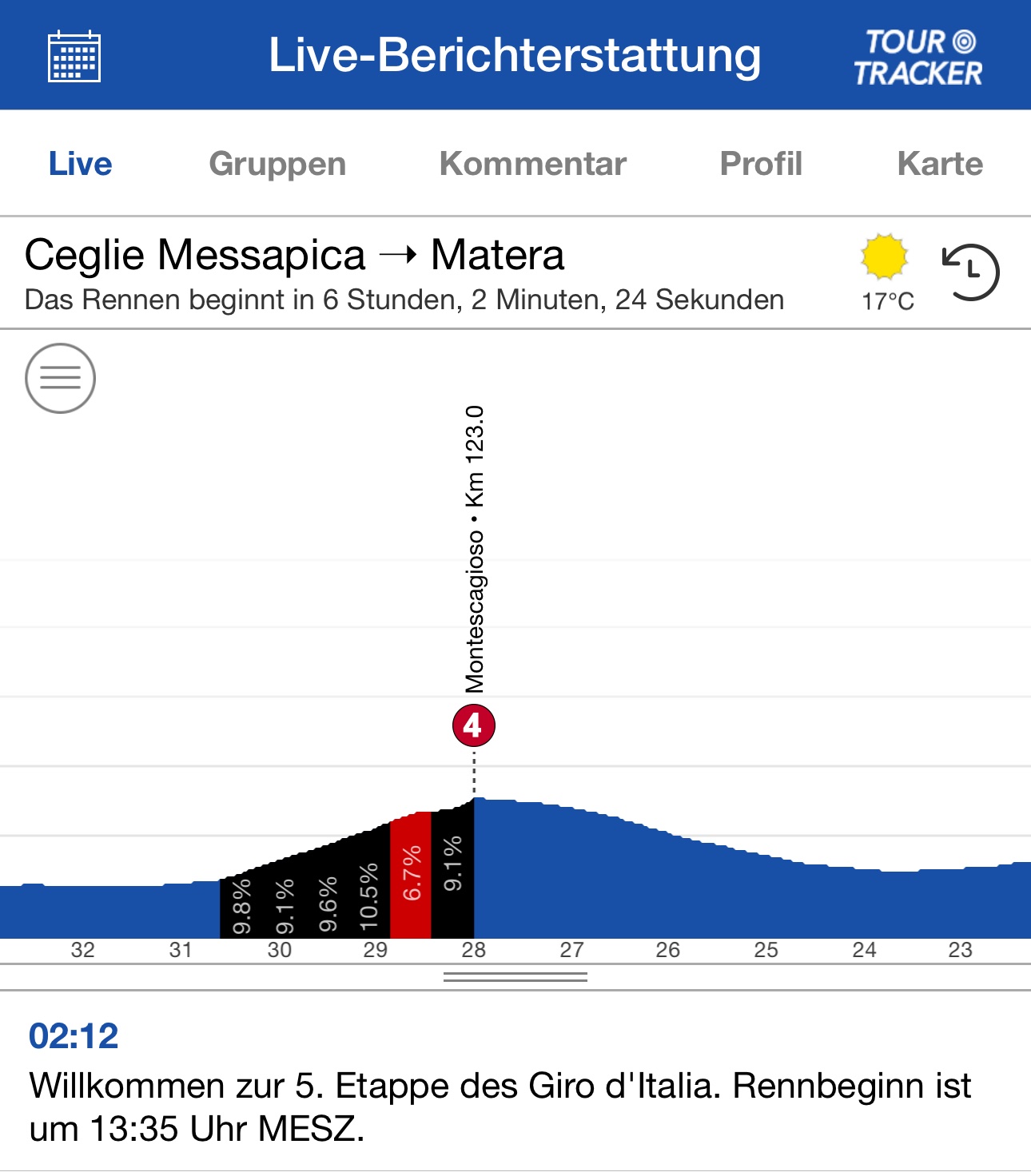Open the round hamburger menu button
1031x1176 pixels.
coord(61,378)
